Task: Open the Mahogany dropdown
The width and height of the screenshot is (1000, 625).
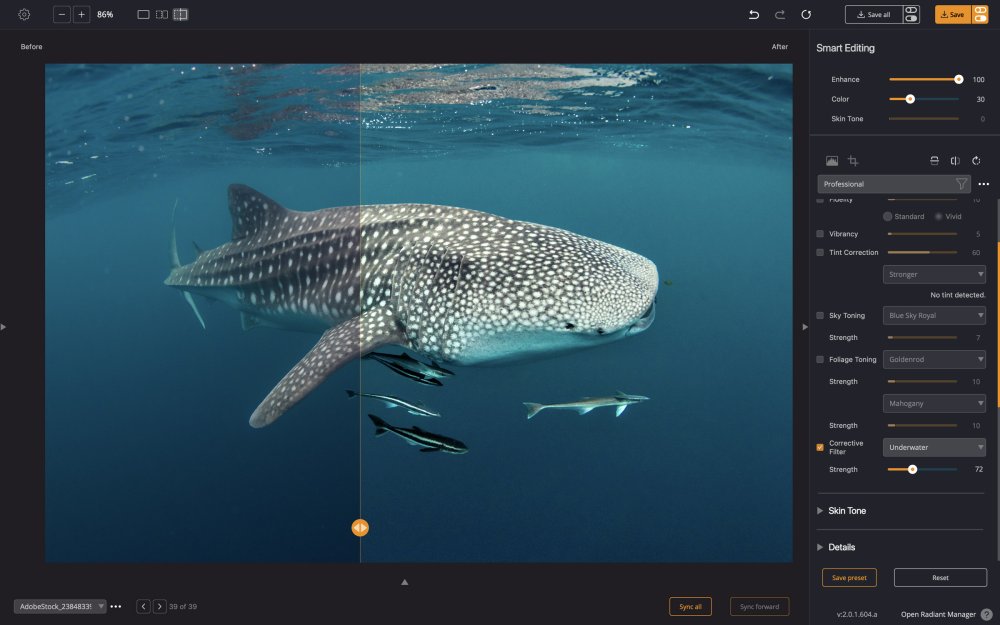Action: 934,404
